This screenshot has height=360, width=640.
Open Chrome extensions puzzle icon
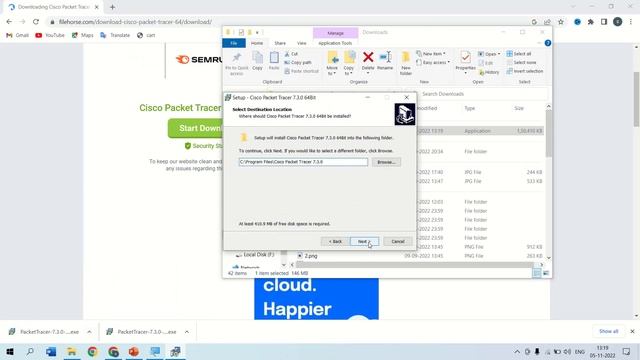pos(591,22)
